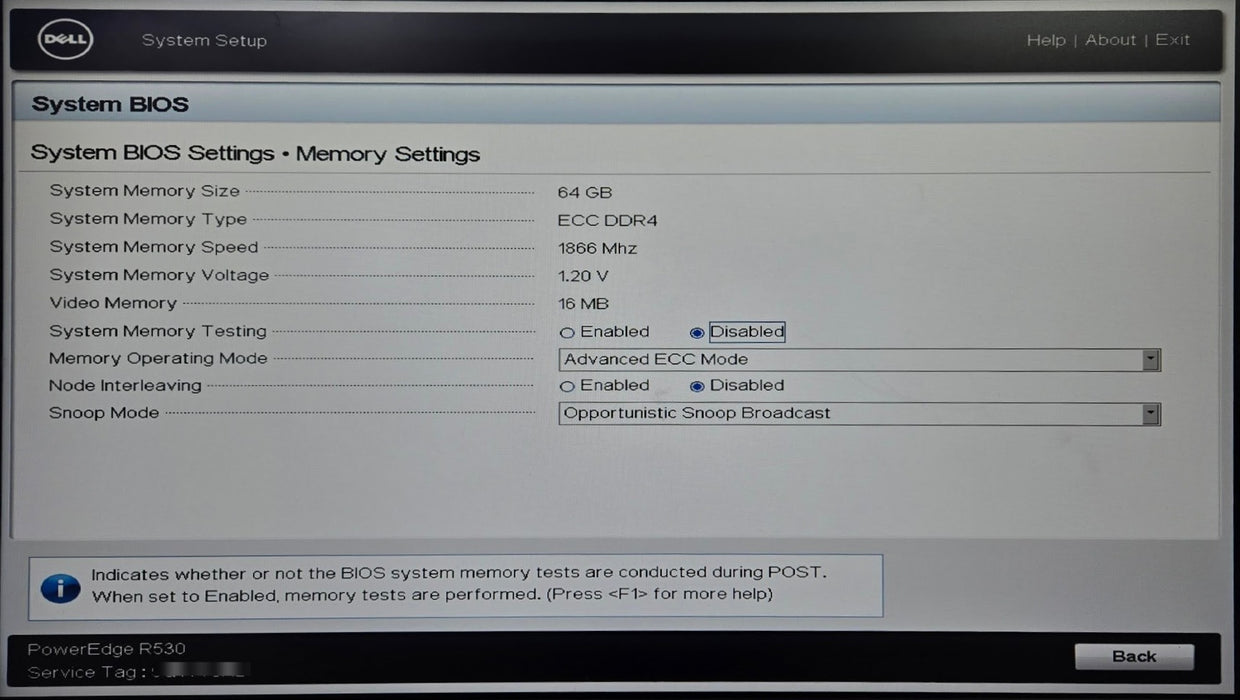Image resolution: width=1240 pixels, height=700 pixels.
Task: Open the Help link
Action: click(1046, 40)
